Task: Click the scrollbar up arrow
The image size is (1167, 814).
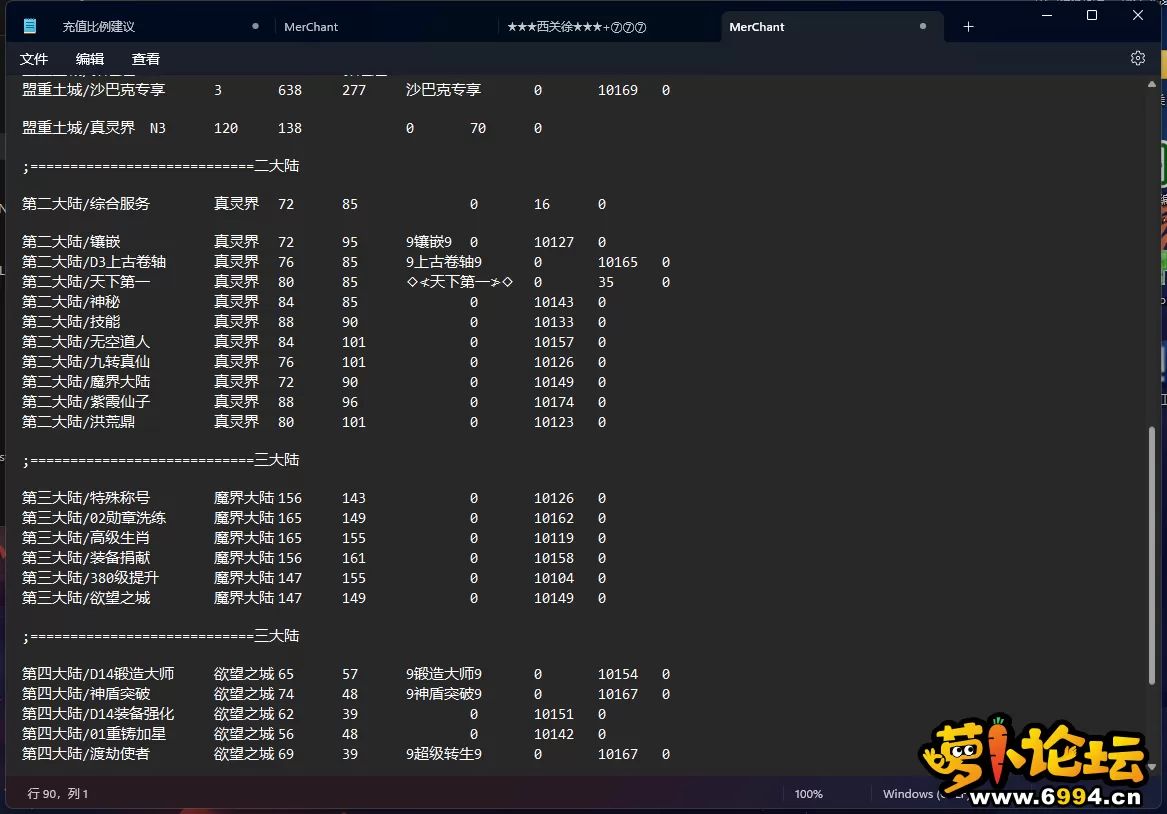Action: pos(1152,84)
